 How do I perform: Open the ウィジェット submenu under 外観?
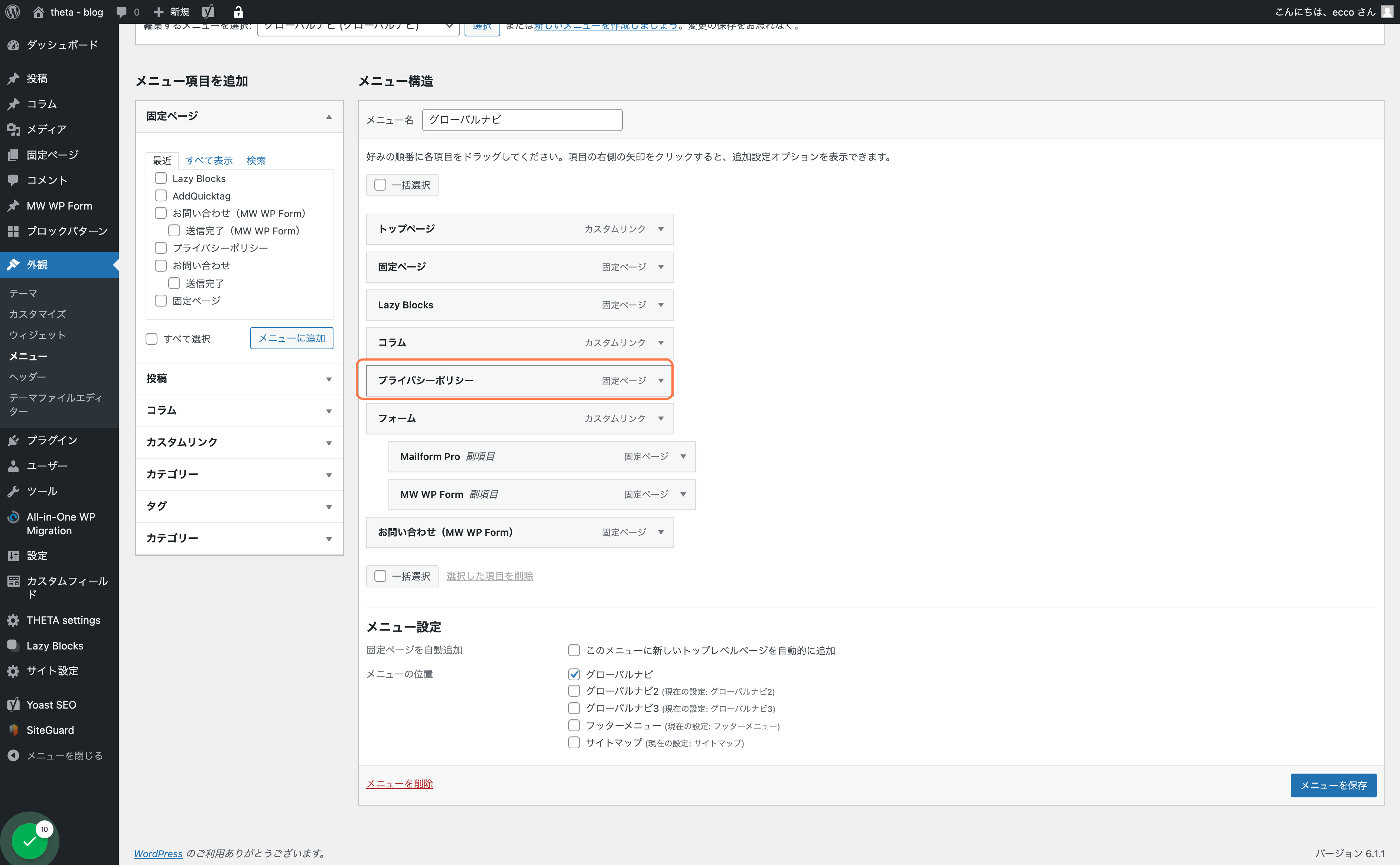click(x=38, y=335)
